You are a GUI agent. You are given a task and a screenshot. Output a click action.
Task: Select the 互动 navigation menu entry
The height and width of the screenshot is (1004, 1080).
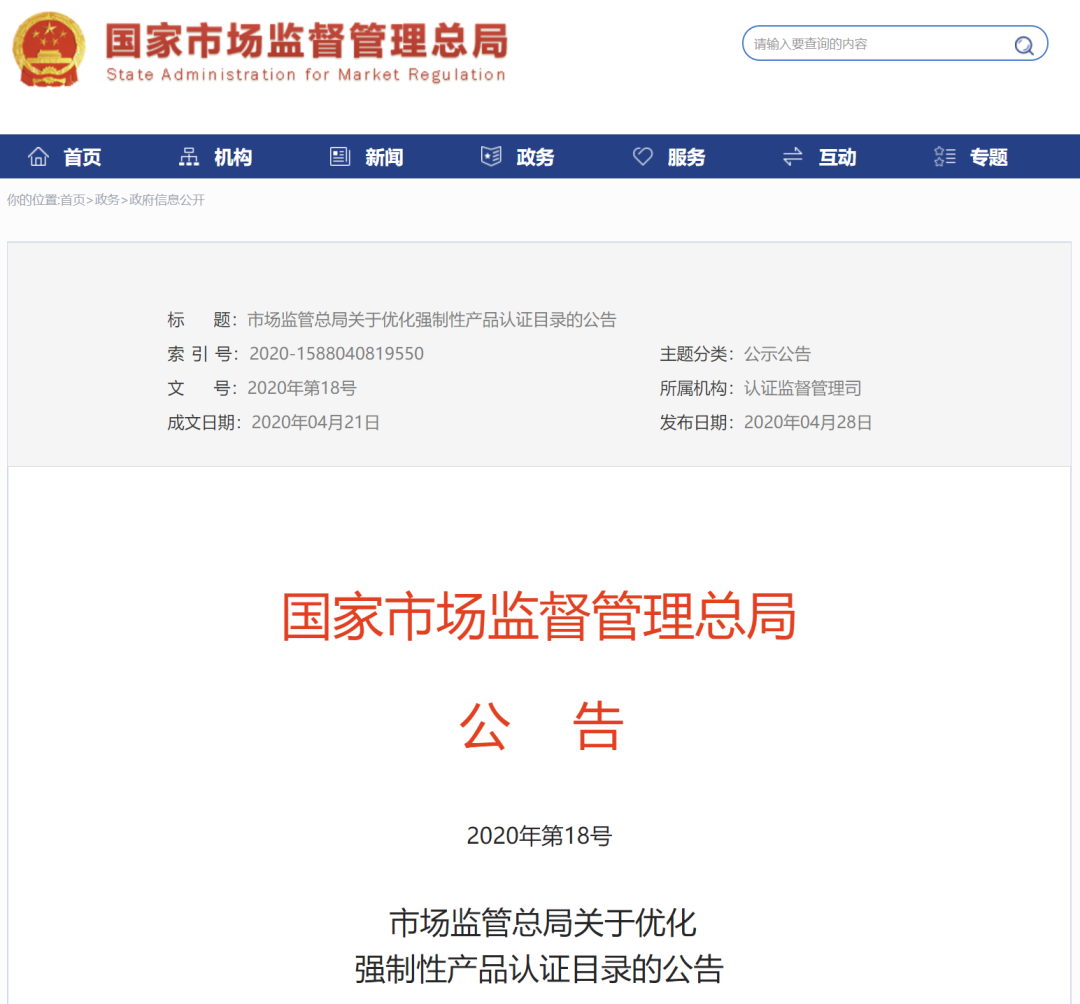[838, 157]
